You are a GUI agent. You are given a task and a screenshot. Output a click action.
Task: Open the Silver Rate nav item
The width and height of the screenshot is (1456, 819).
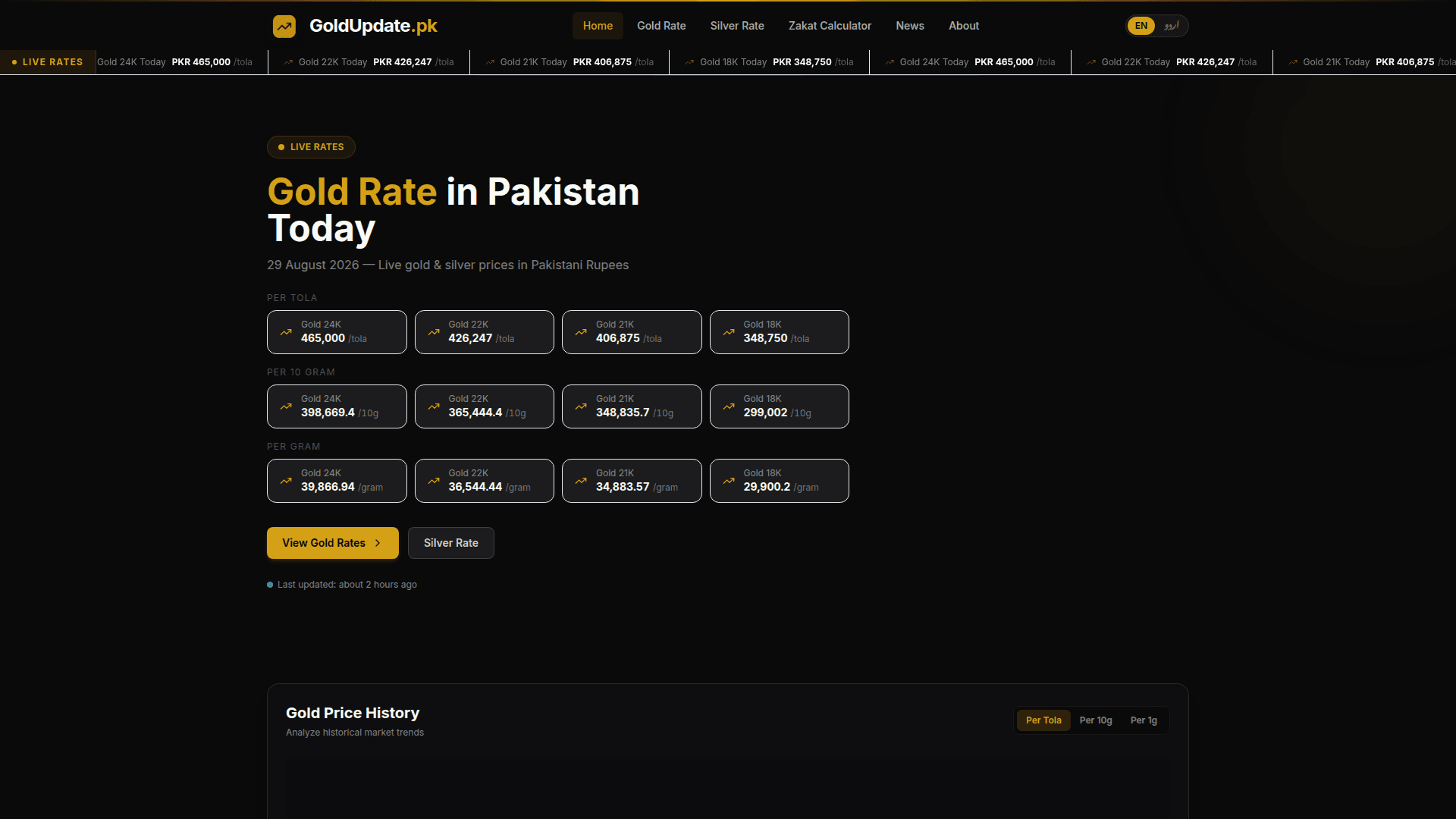737,26
